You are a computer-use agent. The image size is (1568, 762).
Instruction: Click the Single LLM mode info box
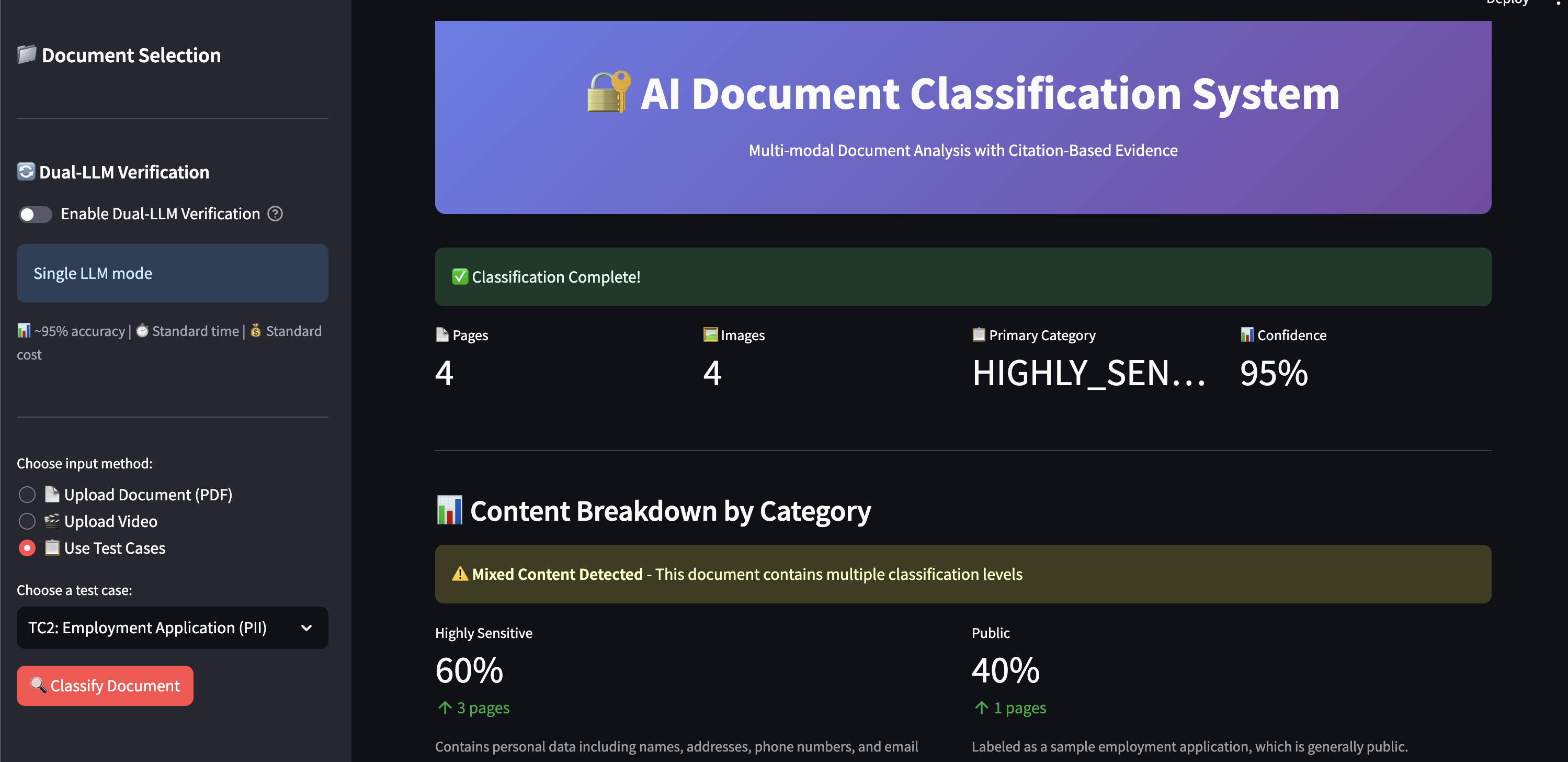172,273
